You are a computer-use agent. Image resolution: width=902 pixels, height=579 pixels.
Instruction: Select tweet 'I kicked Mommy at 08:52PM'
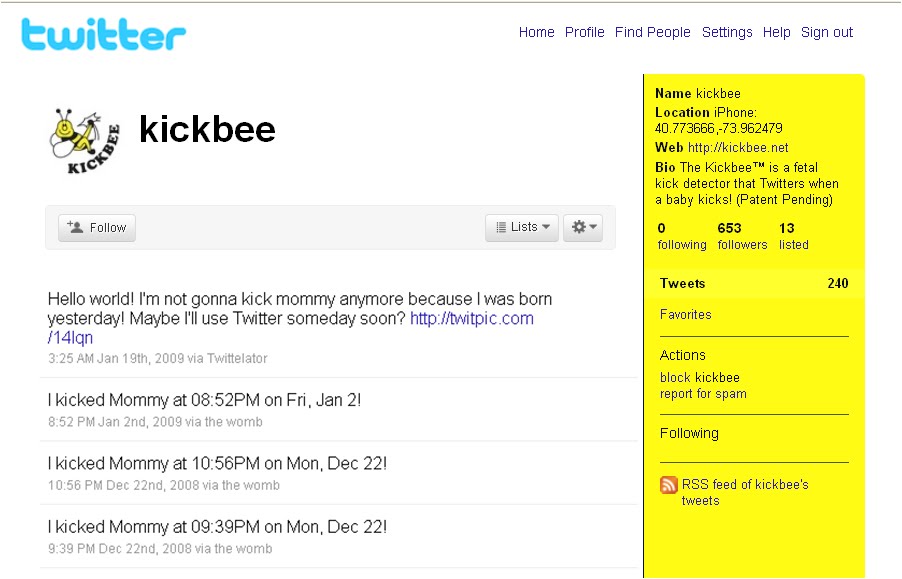(204, 400)
